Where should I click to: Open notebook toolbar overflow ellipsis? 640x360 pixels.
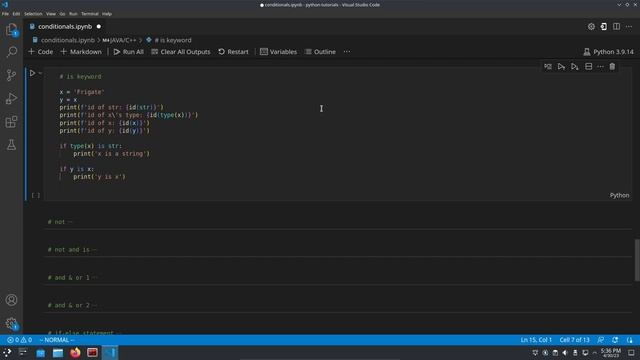[347, 52]
